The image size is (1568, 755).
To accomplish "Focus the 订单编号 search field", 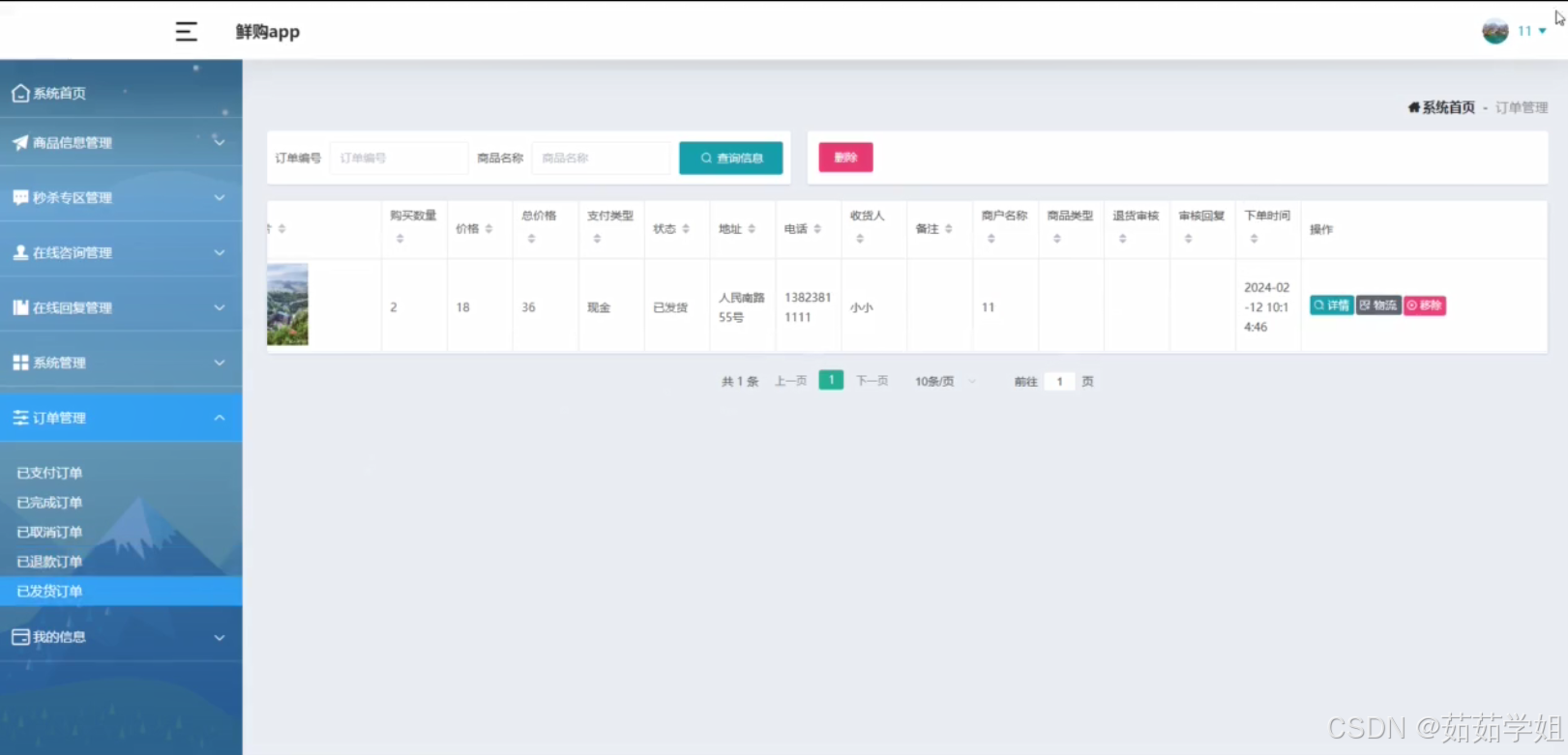I will point(399,158).
